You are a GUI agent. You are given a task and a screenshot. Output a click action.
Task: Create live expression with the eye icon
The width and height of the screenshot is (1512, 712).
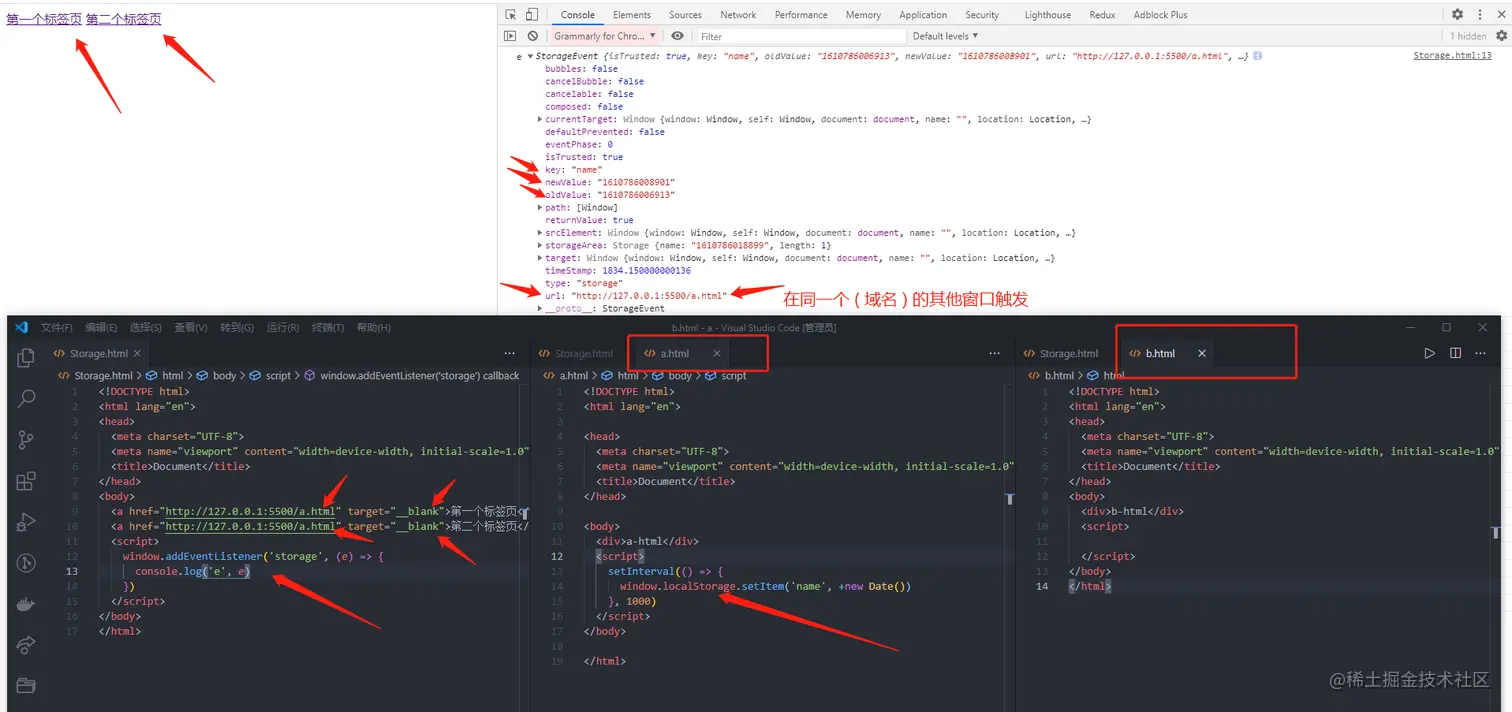pyautogui.click(x=678, y=36)
